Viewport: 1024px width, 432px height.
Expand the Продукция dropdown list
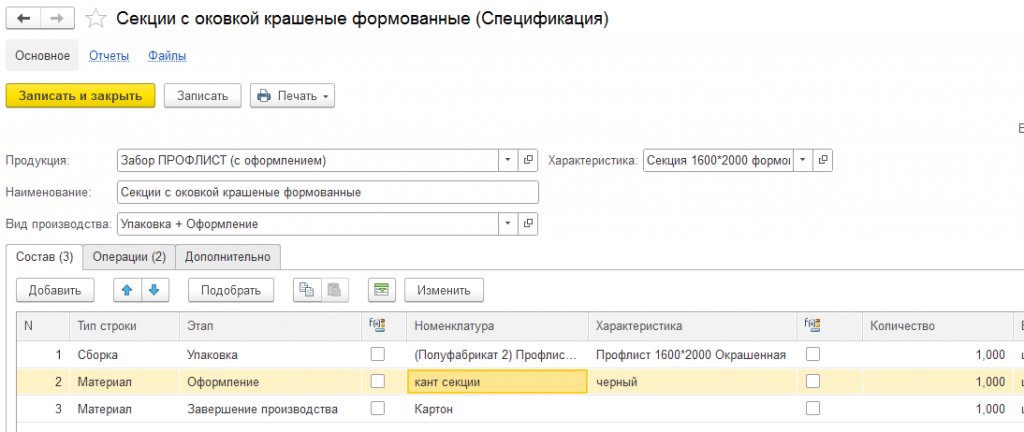(509, 160)
